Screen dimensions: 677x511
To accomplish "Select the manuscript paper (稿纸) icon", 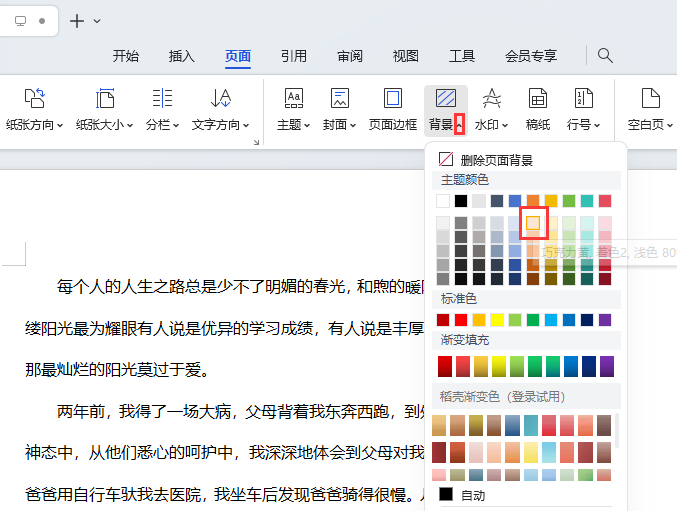I will click(x=538, y=98).
